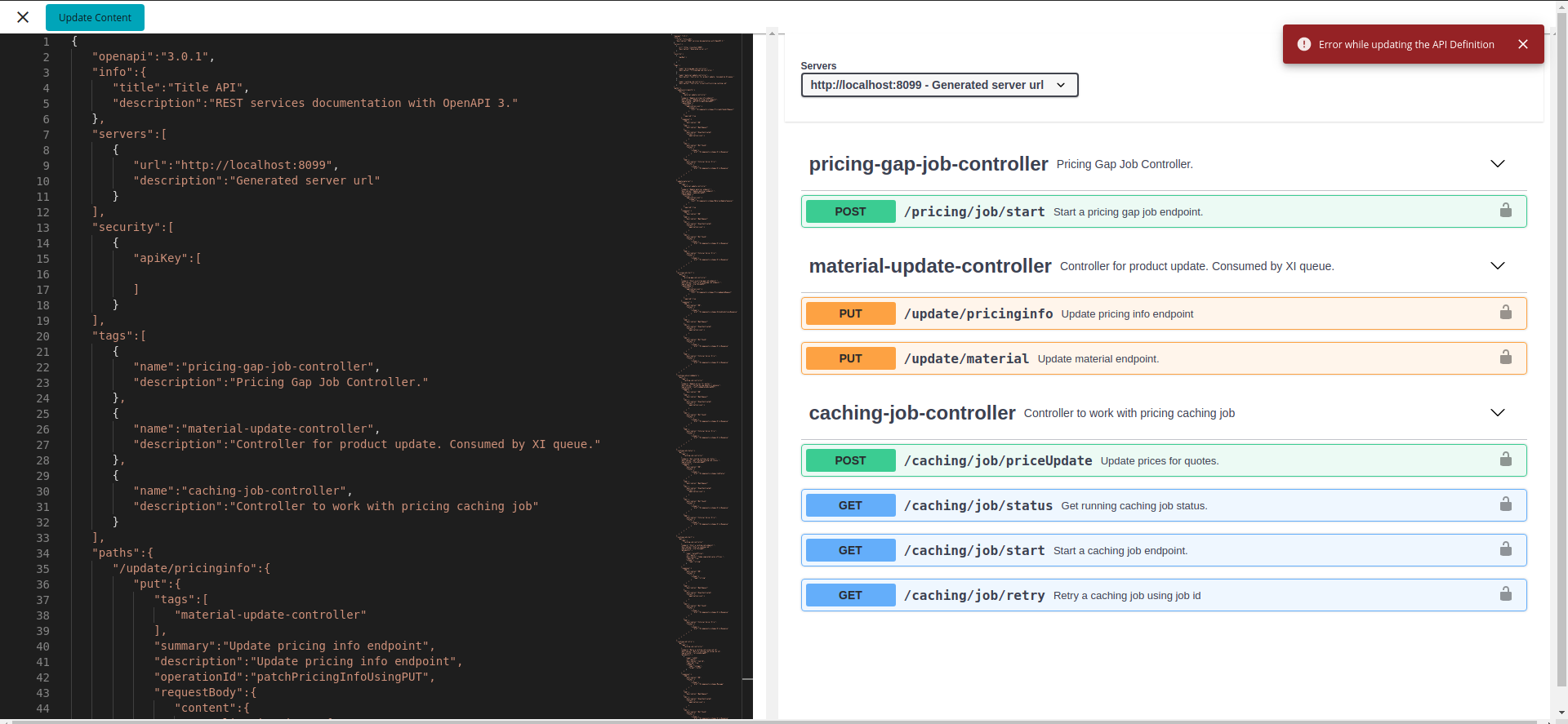Open the caching-job-controller tag link
This screenshot has height=724, width=1568.
tap(912, 413)
